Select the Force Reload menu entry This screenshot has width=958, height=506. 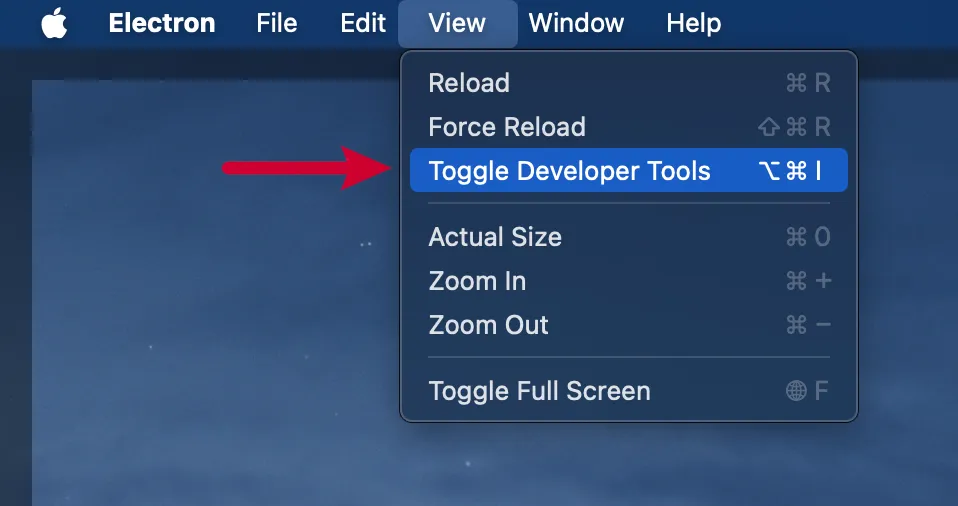pyautogui.click(x=507, y=127)
